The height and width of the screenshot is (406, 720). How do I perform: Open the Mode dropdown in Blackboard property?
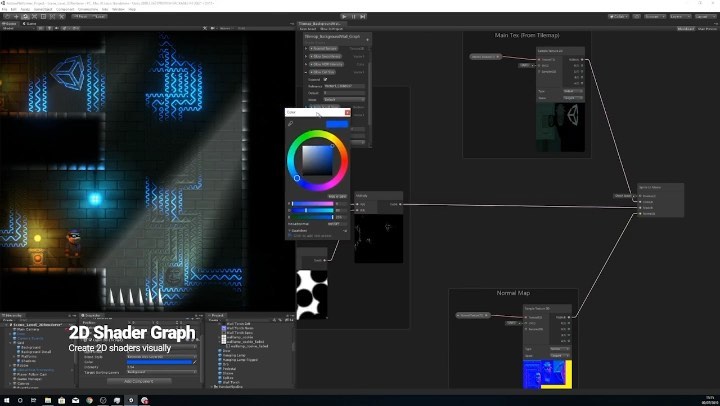pyautogui.click(x=344, y=99)
